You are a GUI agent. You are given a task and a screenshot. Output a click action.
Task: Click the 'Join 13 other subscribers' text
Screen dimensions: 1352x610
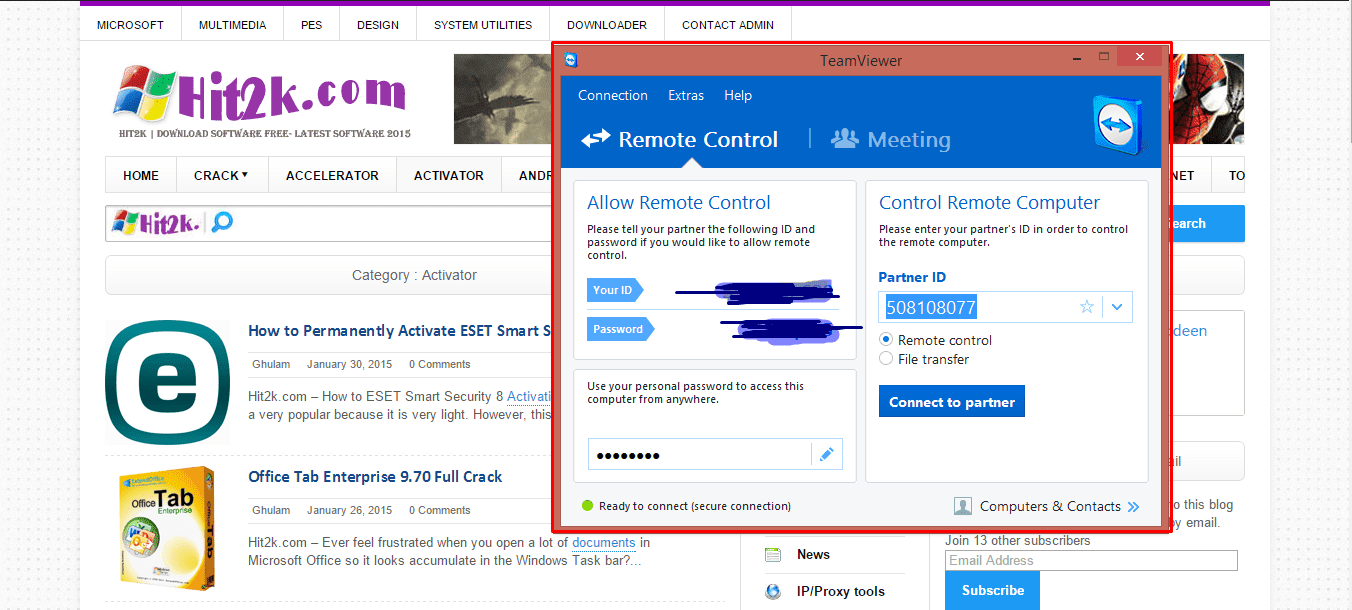[x=1017, y=541]
